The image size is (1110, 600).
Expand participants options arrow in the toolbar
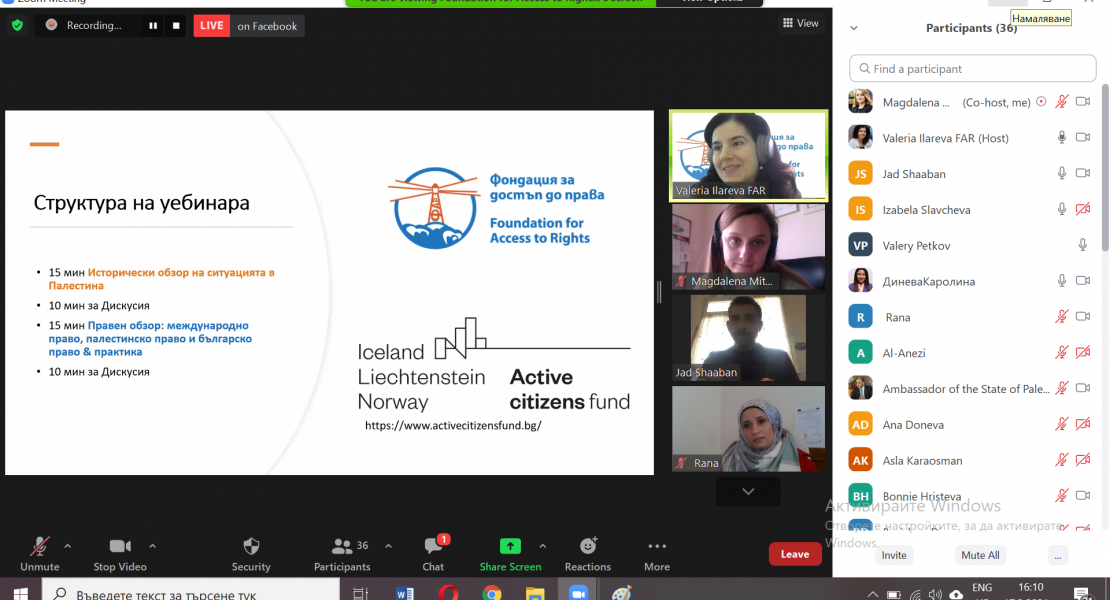389,546
